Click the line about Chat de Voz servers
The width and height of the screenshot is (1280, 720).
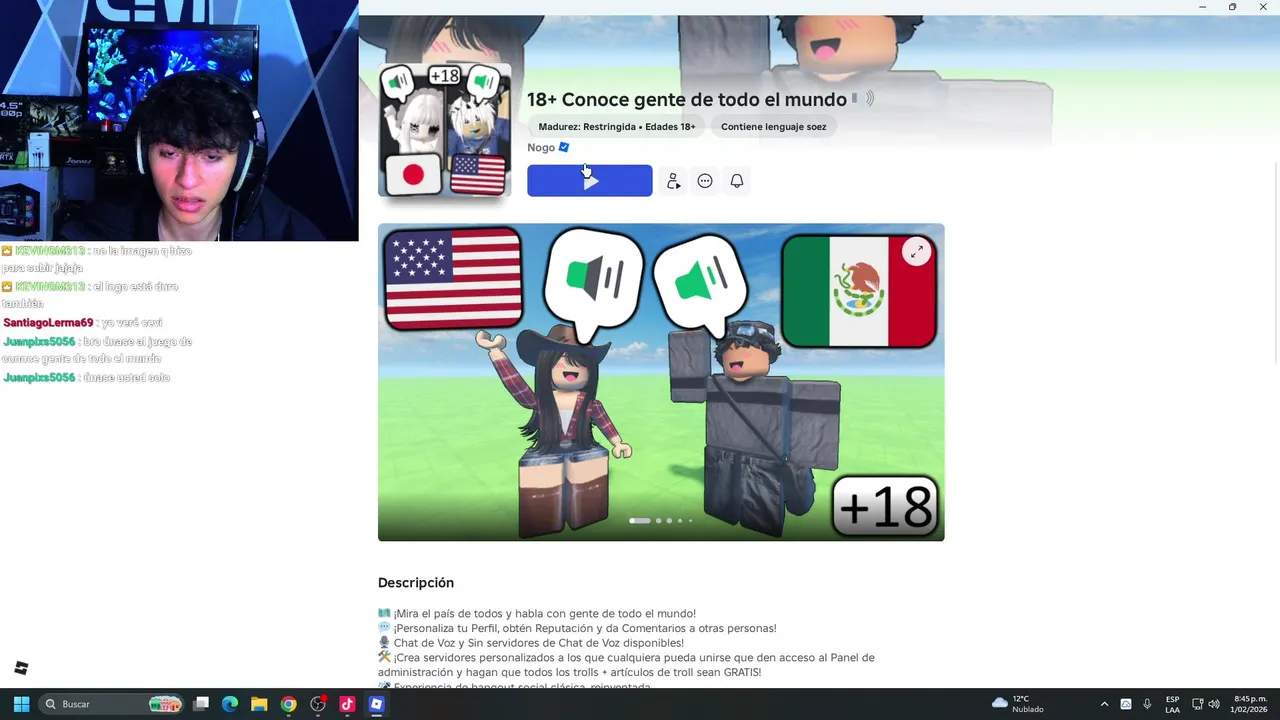point(531,643)
